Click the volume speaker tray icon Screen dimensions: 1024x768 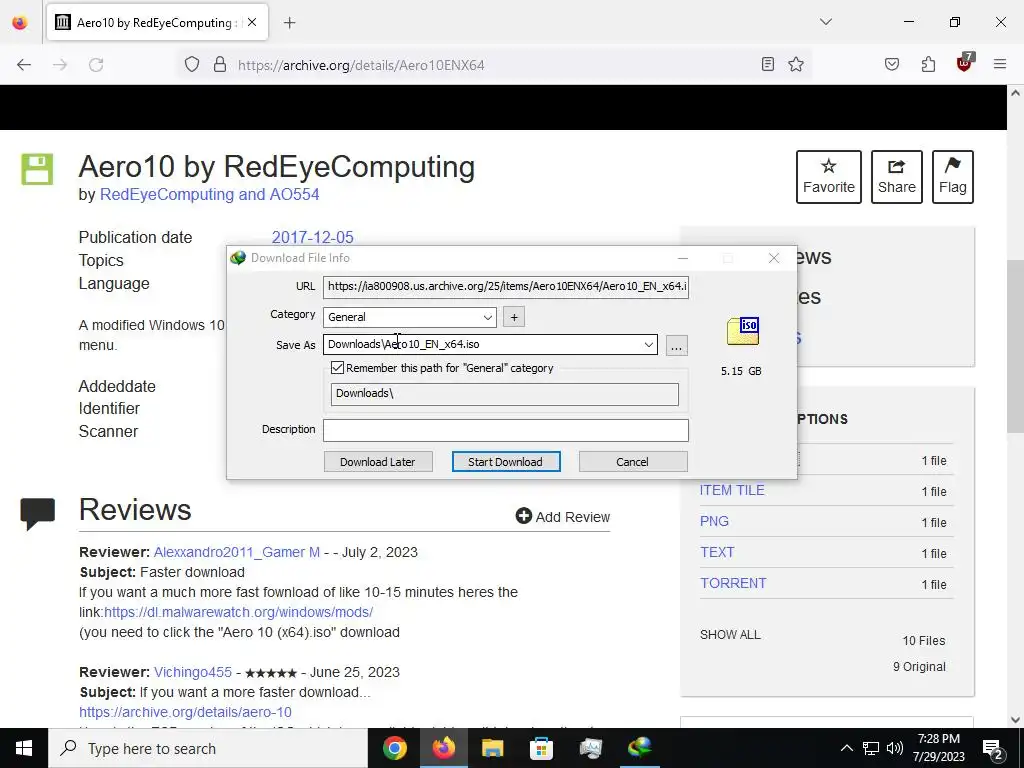[895, 748]
